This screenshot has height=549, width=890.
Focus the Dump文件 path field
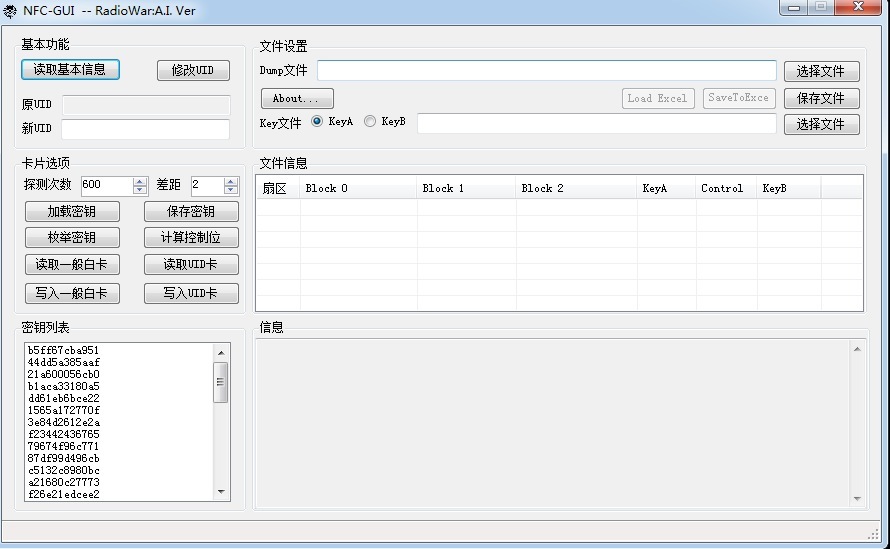pyautogui.click(x=547, y=70)
